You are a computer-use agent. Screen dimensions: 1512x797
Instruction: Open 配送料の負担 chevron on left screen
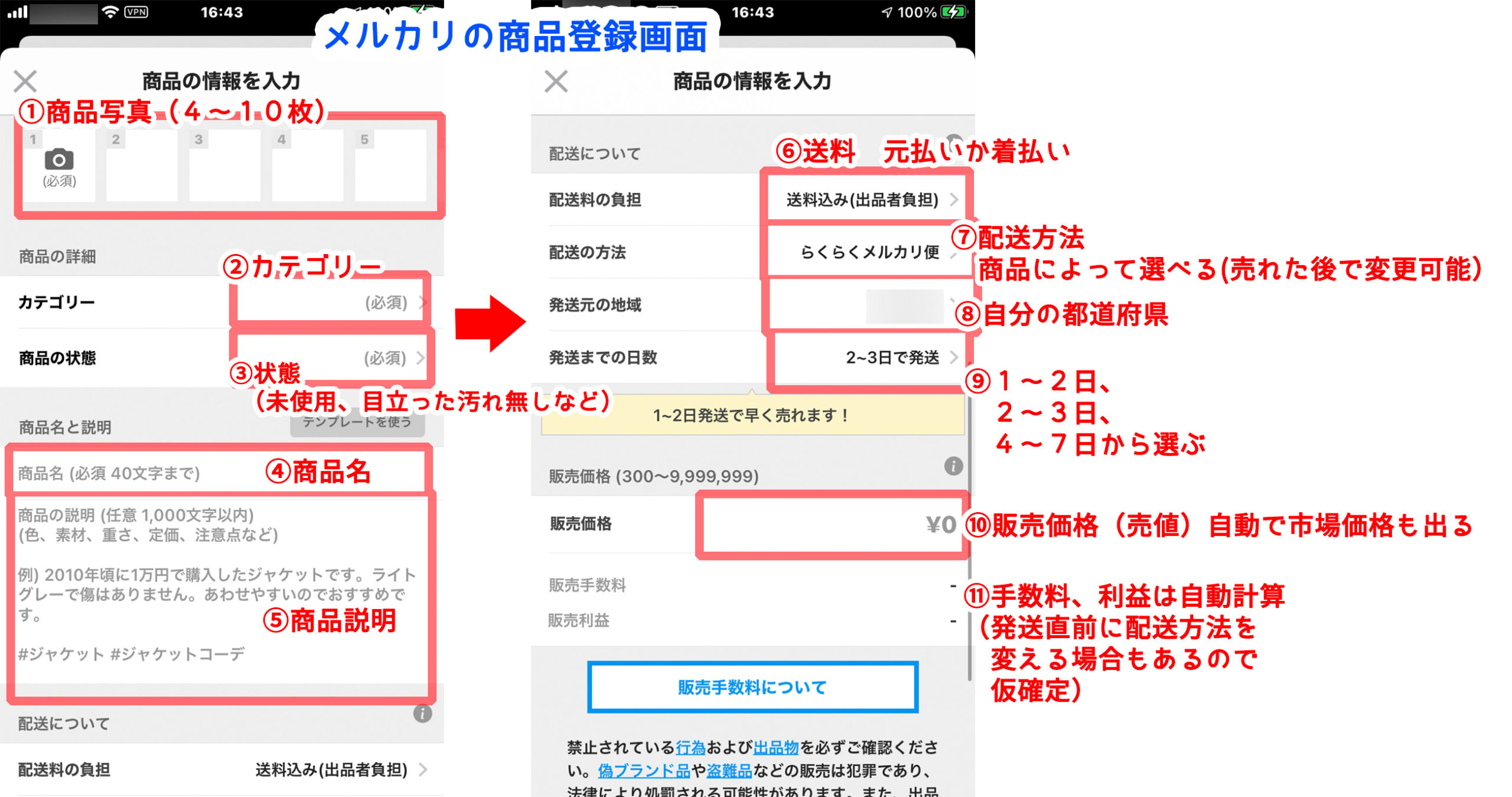(x=423, y=769)
